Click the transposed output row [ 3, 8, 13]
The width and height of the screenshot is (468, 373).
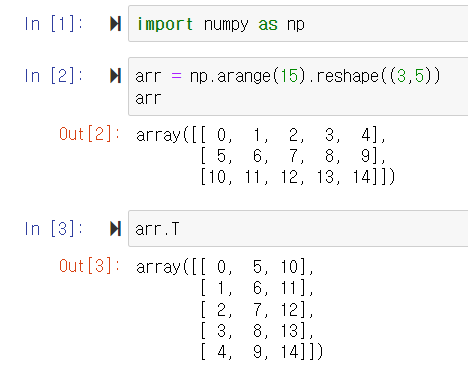pos(257,331)
